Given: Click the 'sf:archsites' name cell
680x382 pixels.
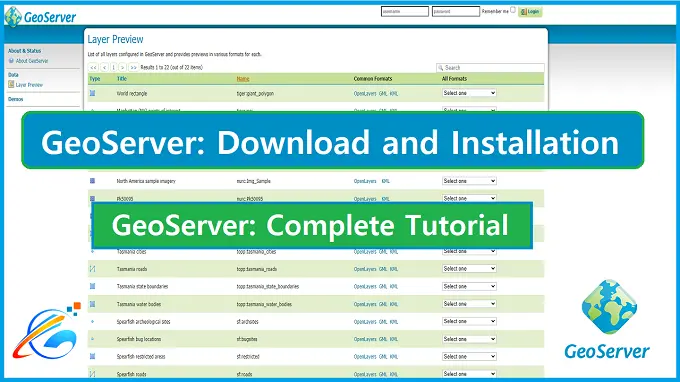Looking at the screenshot, I should tap(247, 322).
